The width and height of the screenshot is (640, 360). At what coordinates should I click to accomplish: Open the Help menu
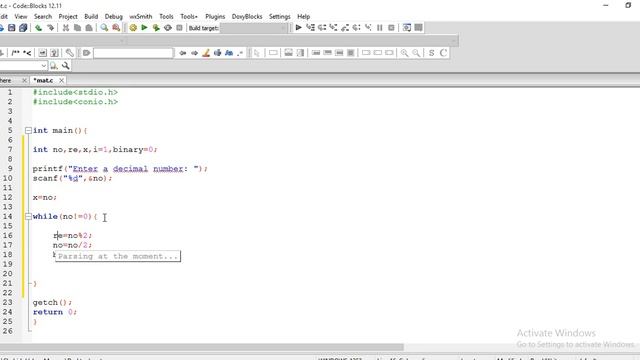[x=303, y=16]
